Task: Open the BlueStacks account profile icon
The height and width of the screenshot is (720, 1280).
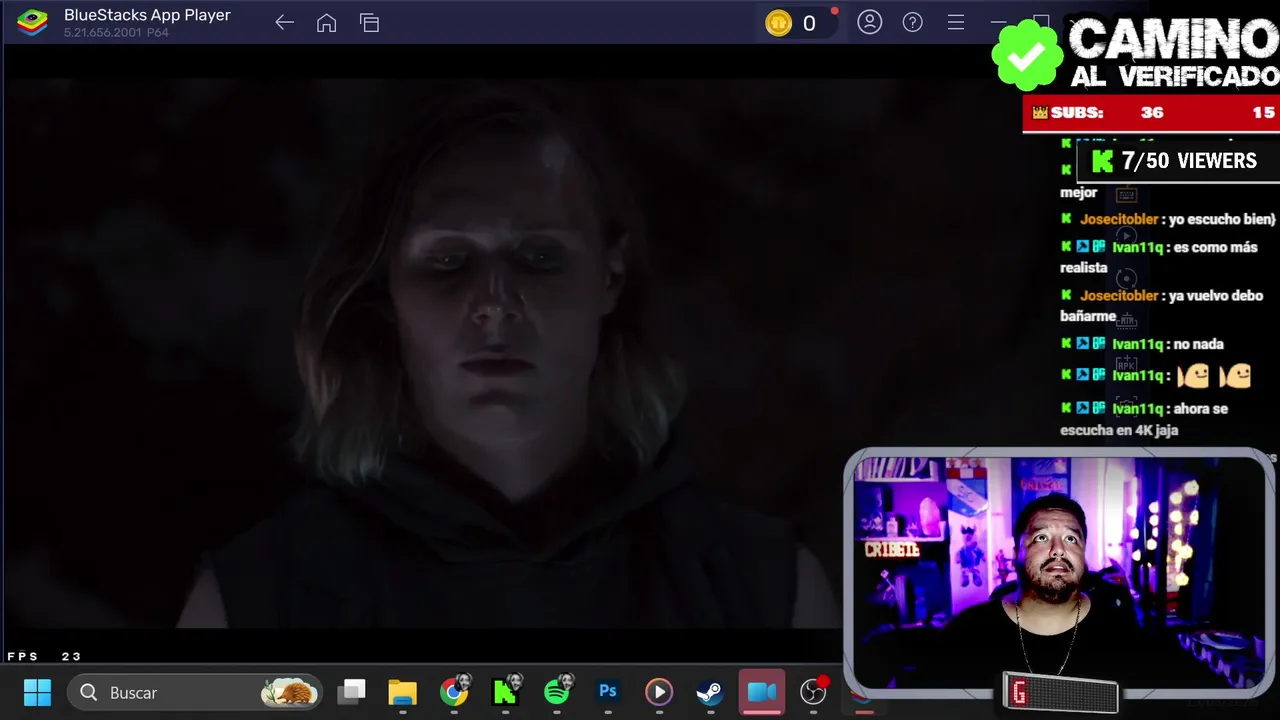Action: pyautogui.click(x=870, y=22)
